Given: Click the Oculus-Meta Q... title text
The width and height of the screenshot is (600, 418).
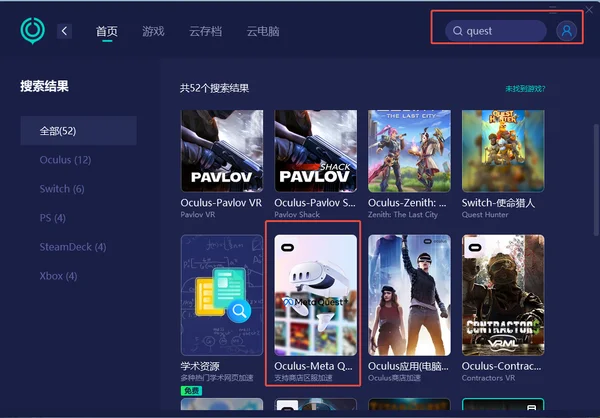Looking at the screenshot, I should pos(313,366).
